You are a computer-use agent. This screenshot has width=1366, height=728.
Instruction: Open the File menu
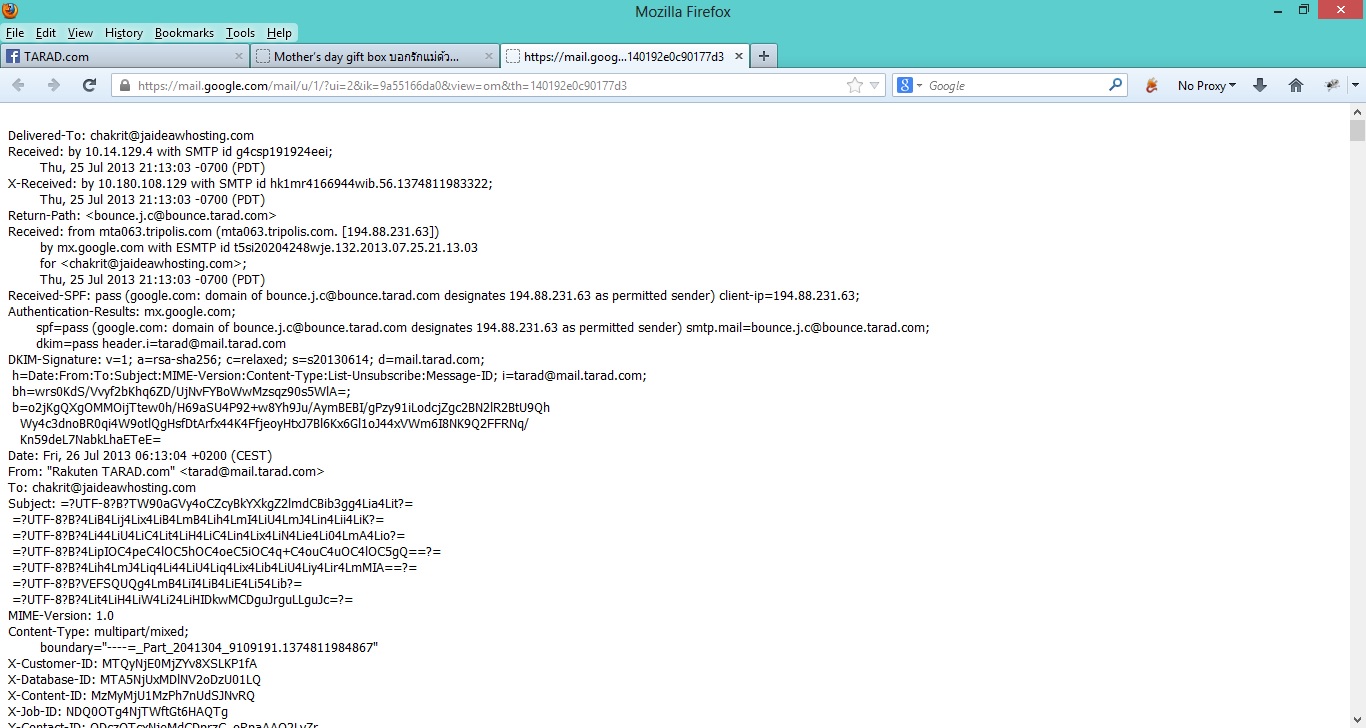(x=15, y=33)
